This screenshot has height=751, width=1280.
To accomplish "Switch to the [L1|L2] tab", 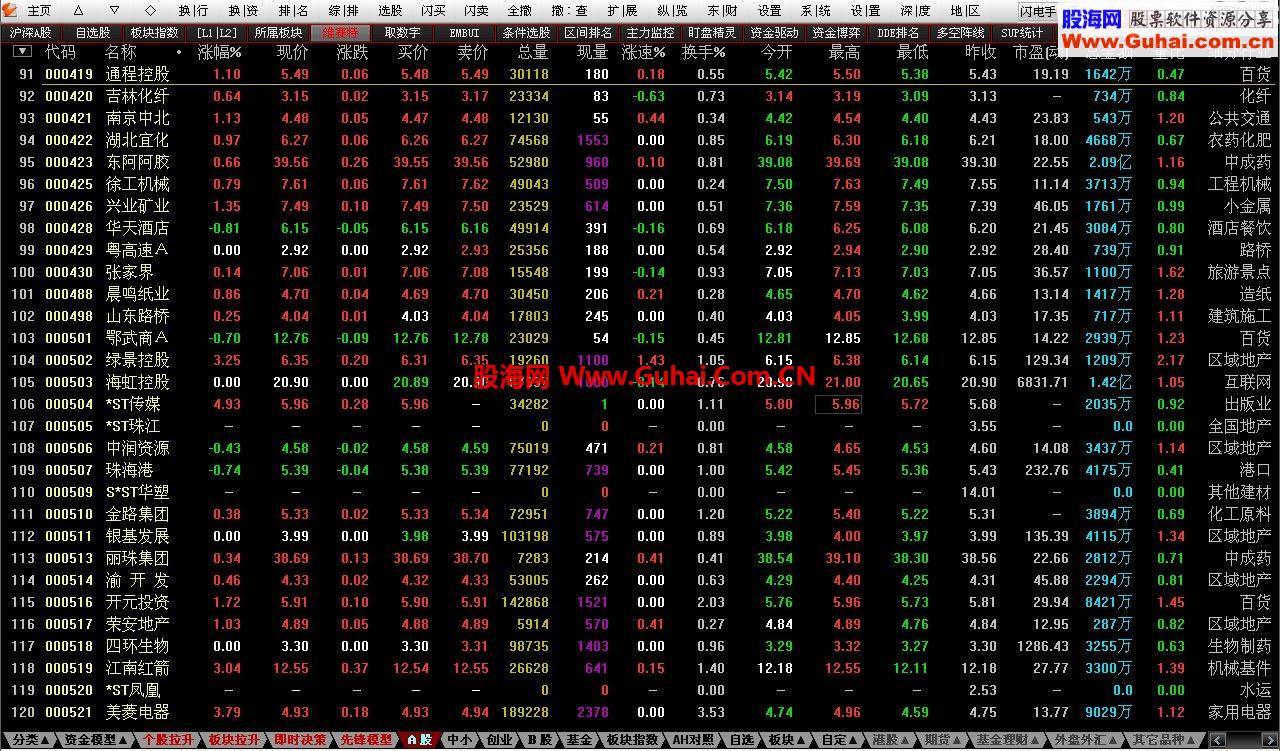I will (216, 32).
